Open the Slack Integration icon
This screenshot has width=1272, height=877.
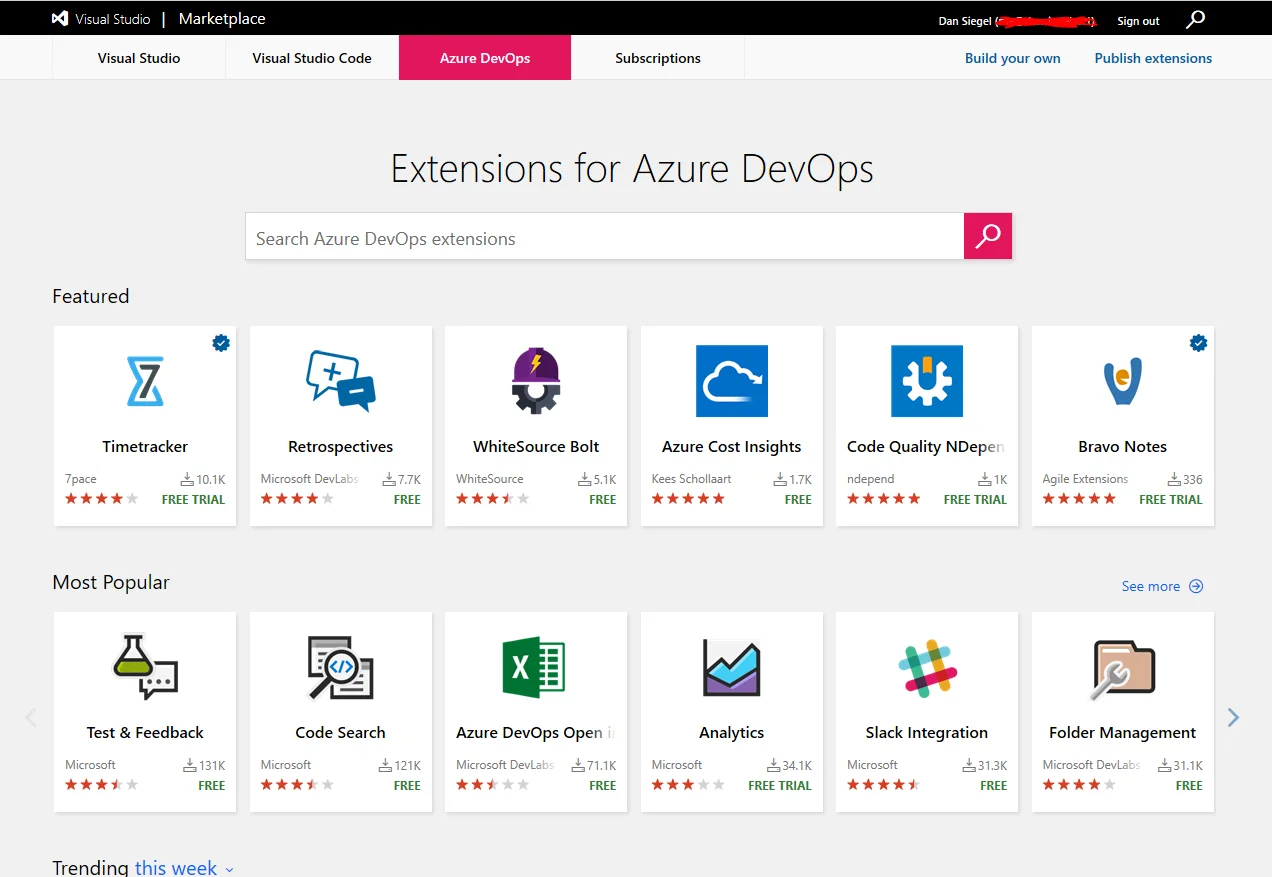point(927,667)
